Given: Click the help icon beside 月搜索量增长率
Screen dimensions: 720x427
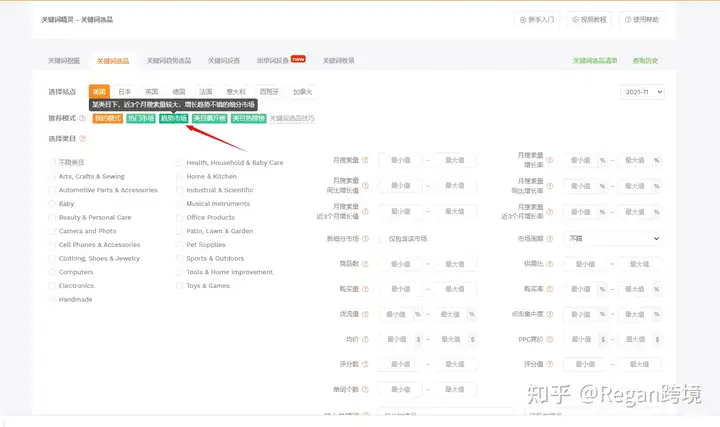Looking at the screenshot, I should tap(550, 160).
